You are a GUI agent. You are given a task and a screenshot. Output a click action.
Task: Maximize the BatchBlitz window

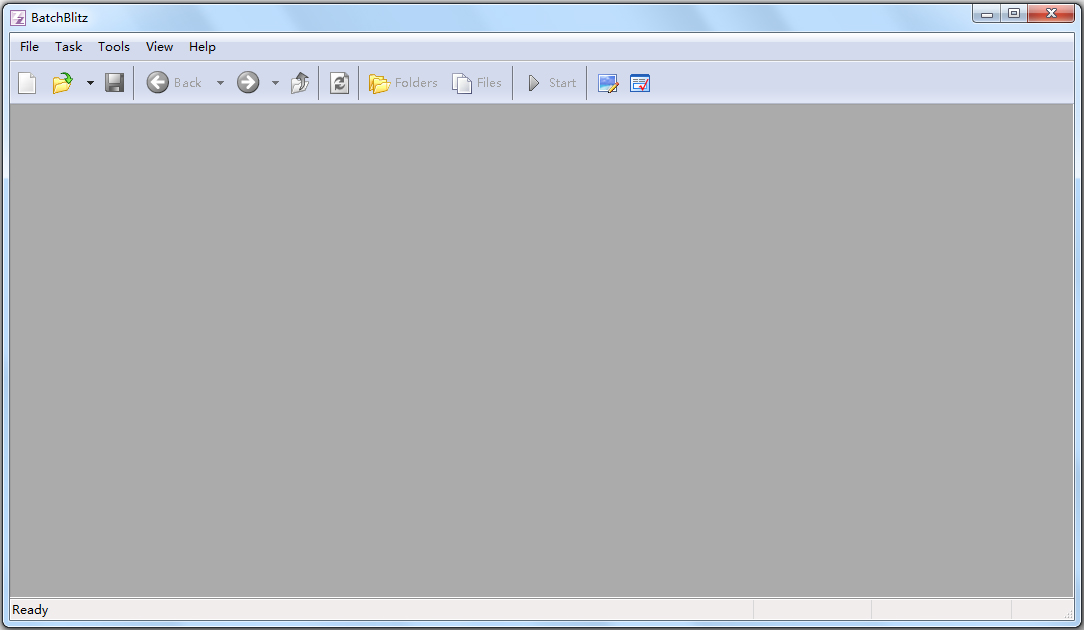1013,14
